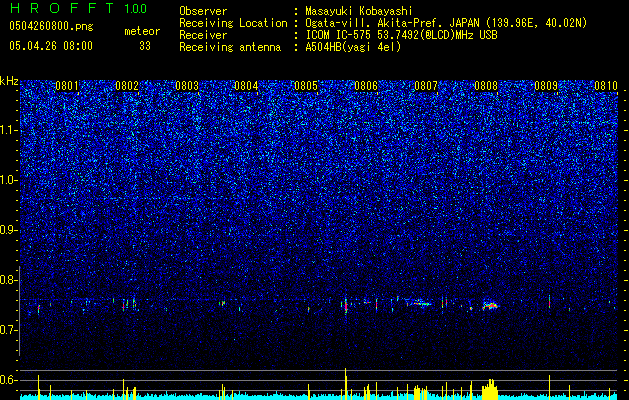
Task: Click the 1.1 kHz axis label
Action: (9, 130)
